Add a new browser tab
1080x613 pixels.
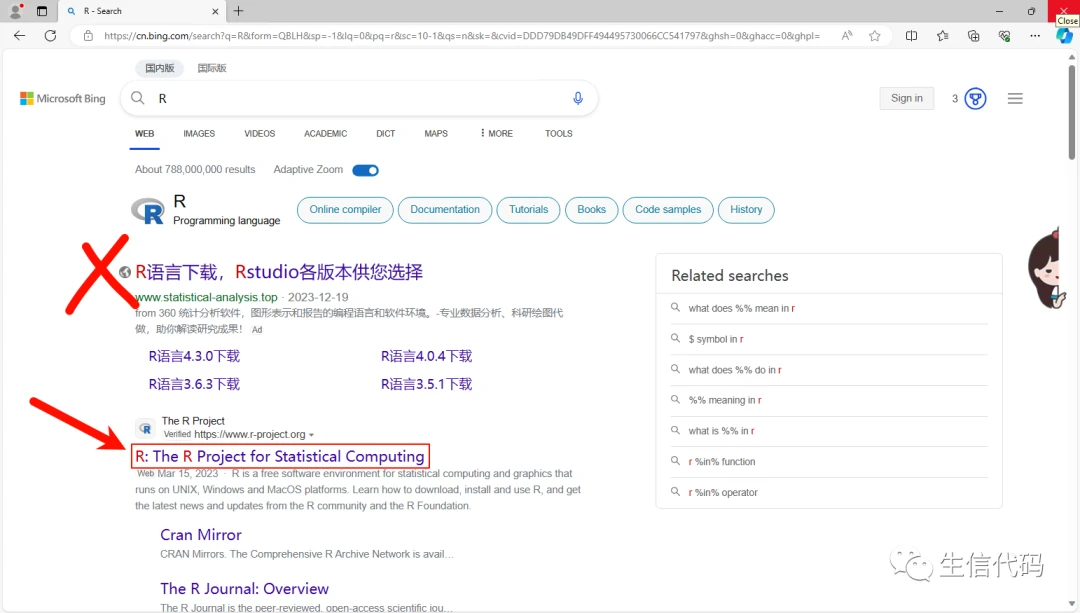pyautogui.click(x=238, y=11)
